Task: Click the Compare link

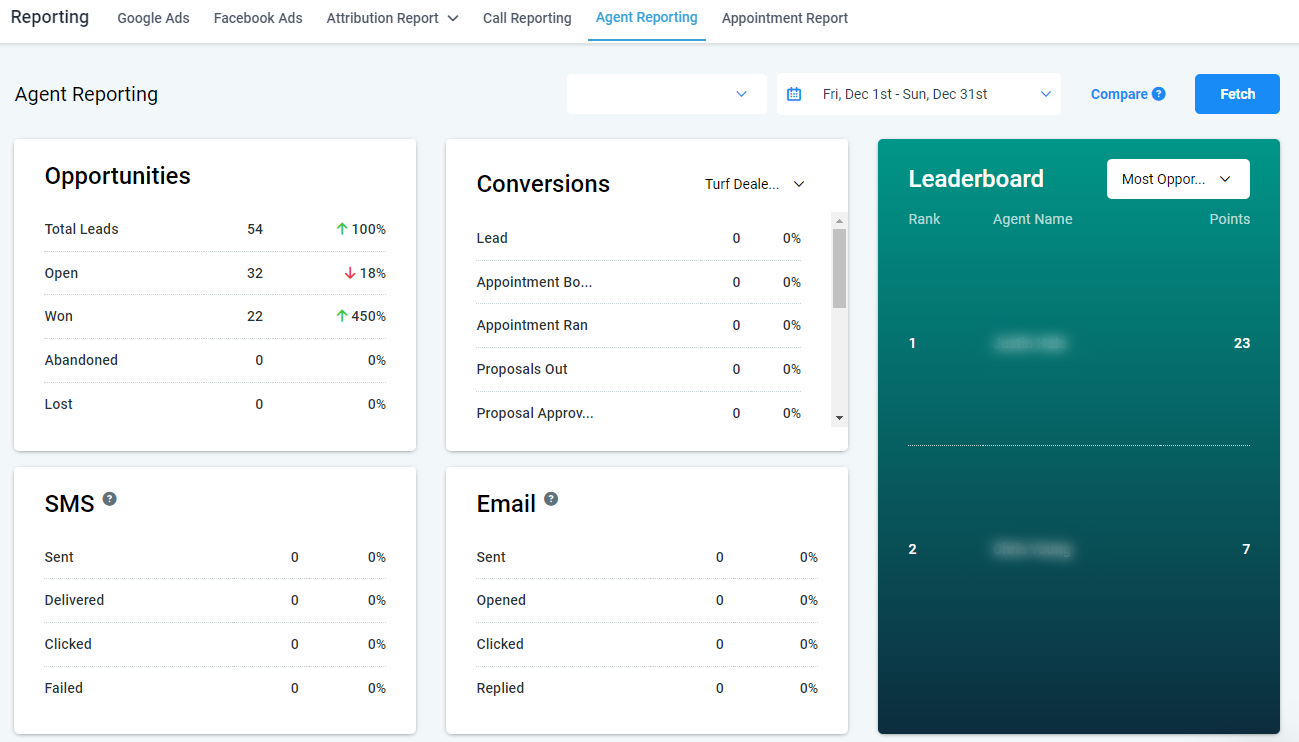Action: point(1119,94)
